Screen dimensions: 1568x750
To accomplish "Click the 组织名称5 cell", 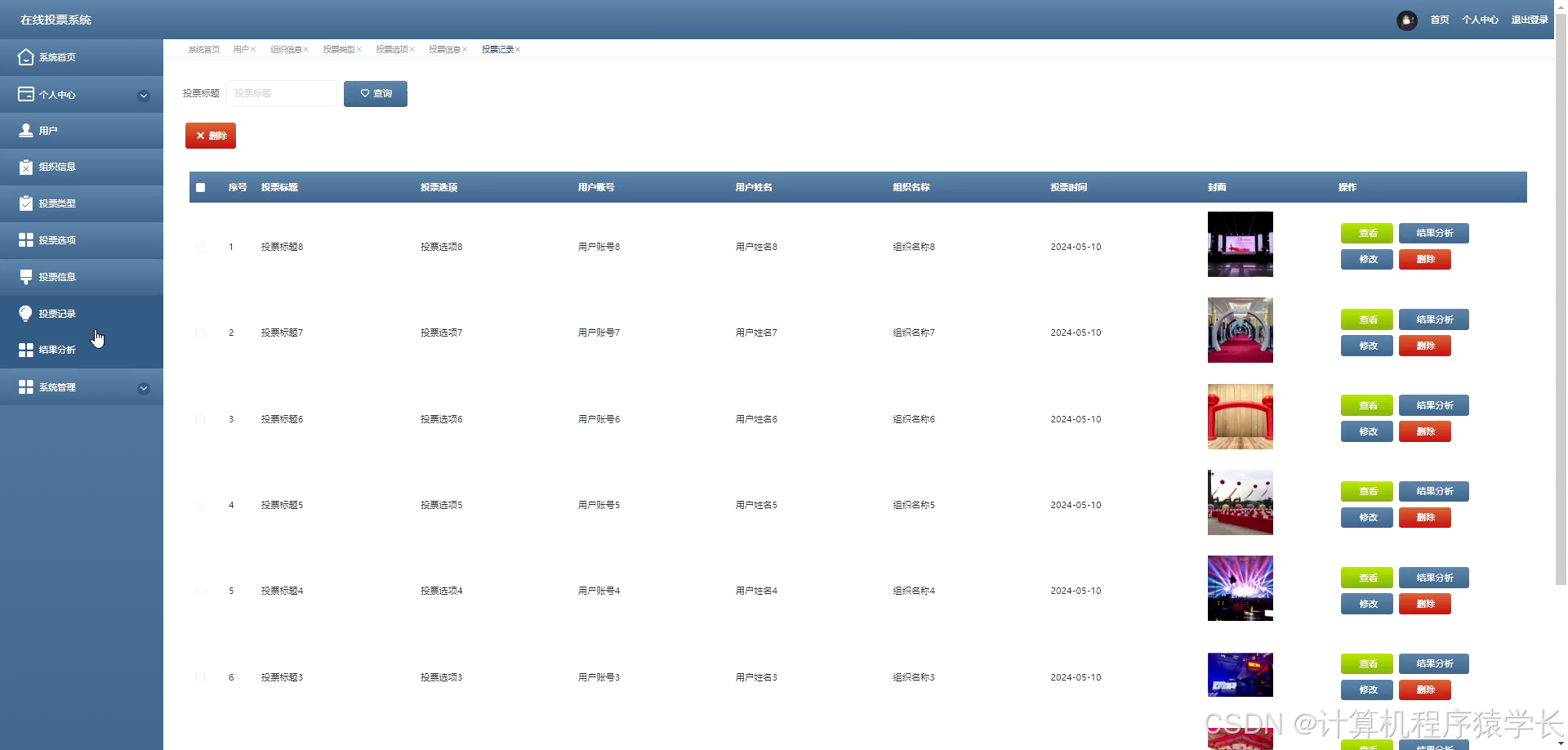I will click(x=914, y=505).
